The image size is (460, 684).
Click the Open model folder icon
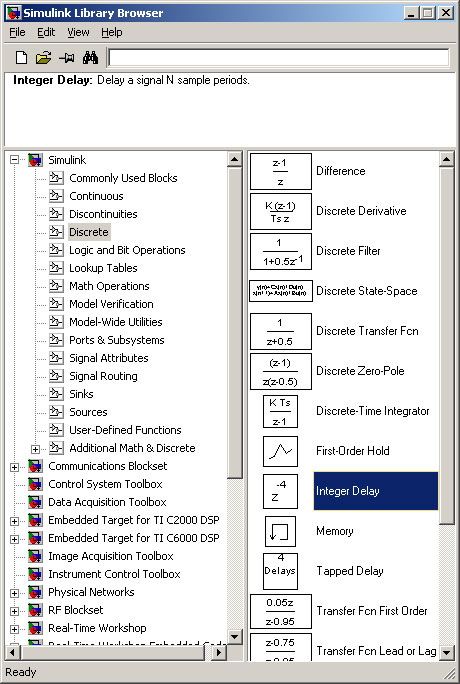tap(44, 58)
